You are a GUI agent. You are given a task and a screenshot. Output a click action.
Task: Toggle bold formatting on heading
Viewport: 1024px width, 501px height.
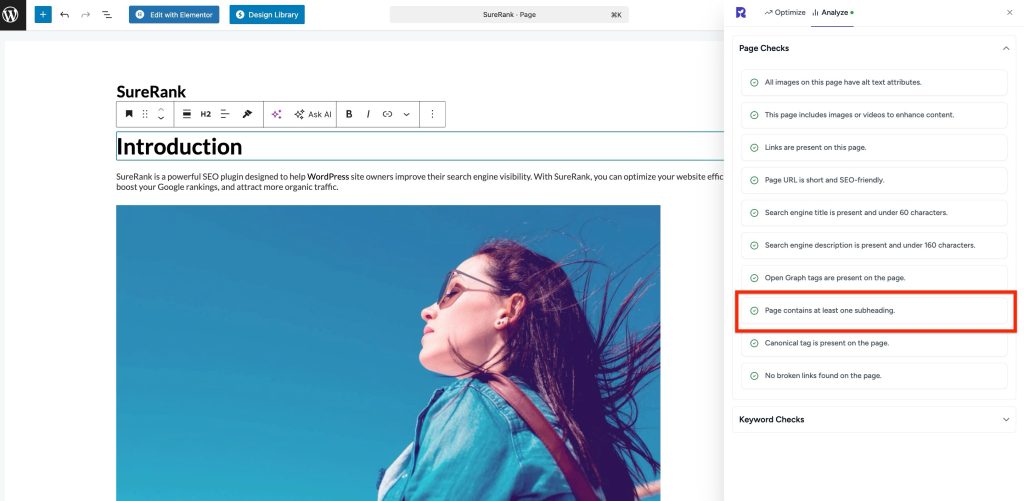[349, 114]
